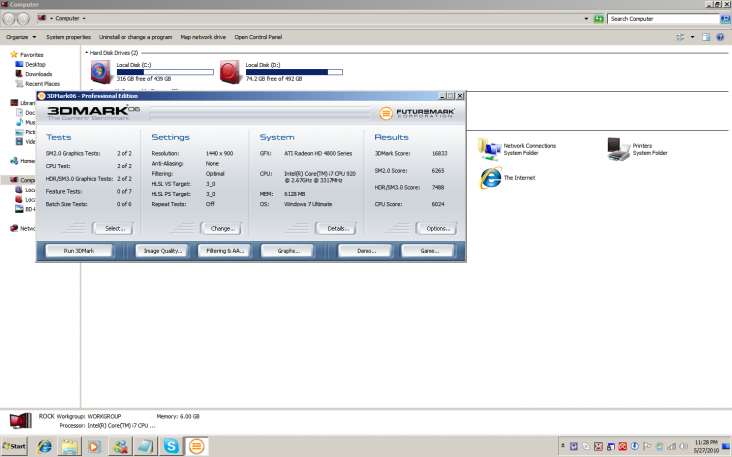This screenshot has width=732, height=457.
Task: Open the Music library
Action: click(x=26, y=122)
